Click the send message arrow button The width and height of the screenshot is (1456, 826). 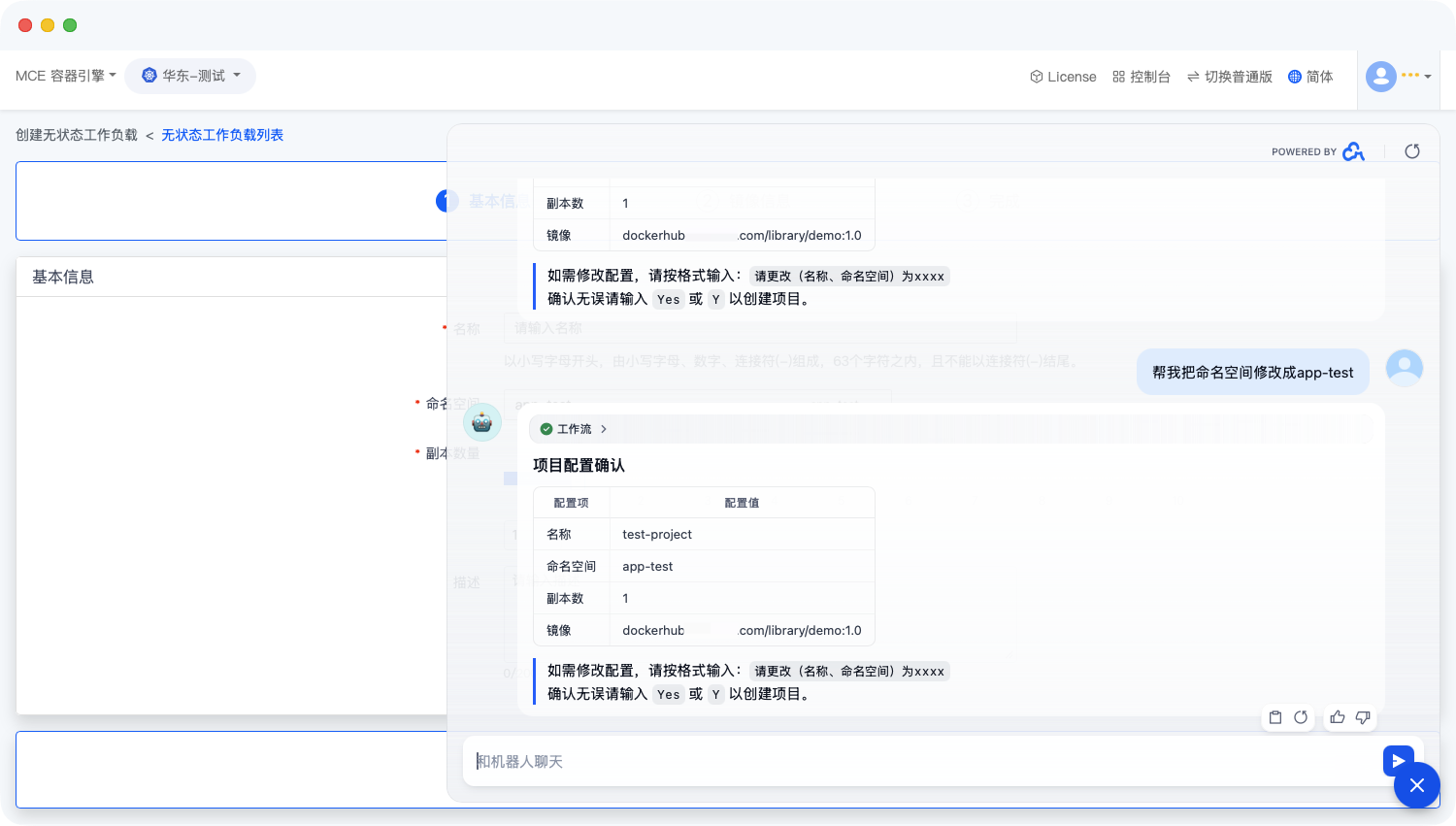click(1398, 761)
